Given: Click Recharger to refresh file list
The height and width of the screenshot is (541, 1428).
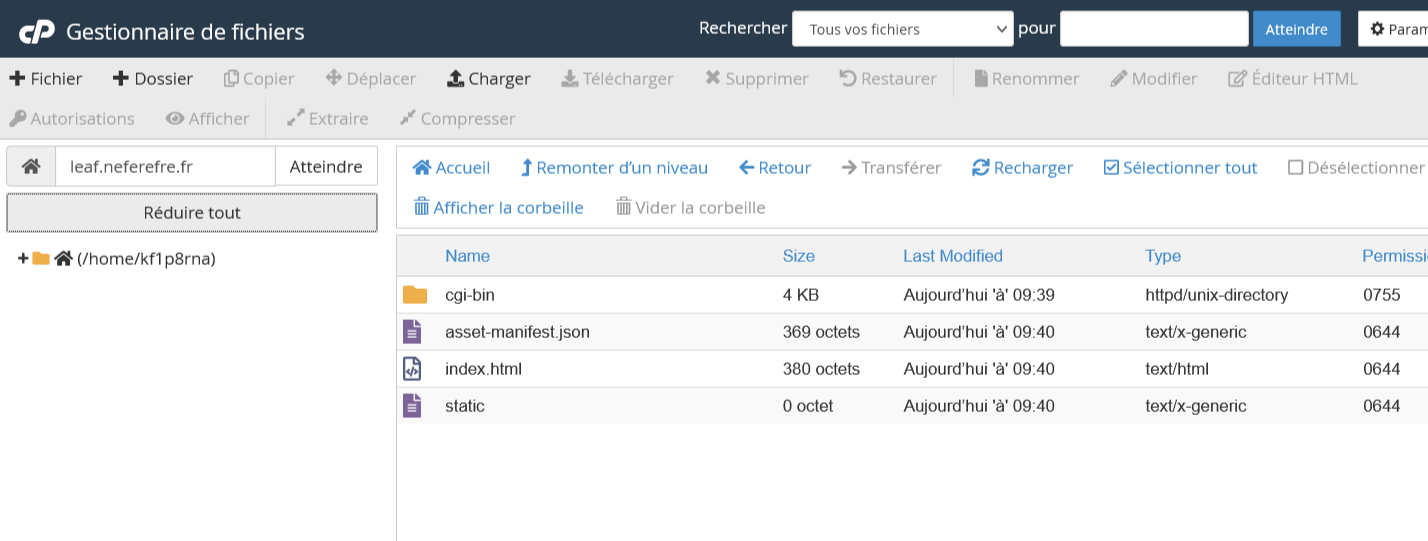Looking at the screenshot, I should pyautogui.click(x=1022, y=168).
